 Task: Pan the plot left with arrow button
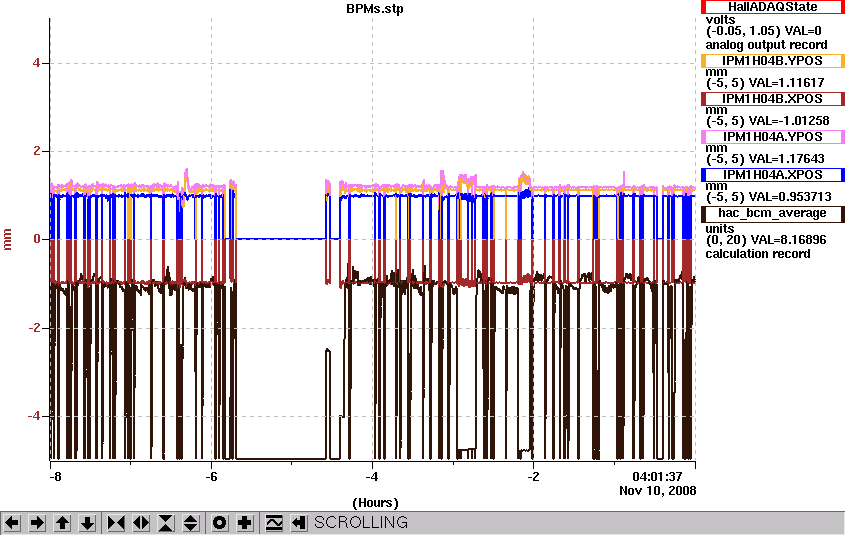click(12, 523)
